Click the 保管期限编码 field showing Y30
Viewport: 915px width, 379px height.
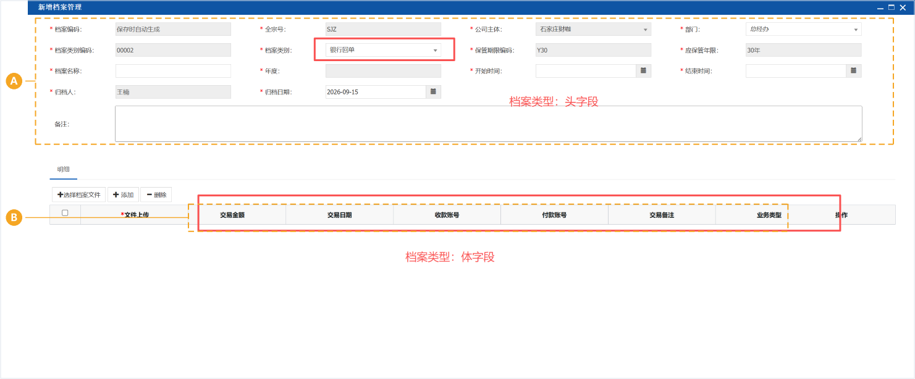click(x=593, y=50)
